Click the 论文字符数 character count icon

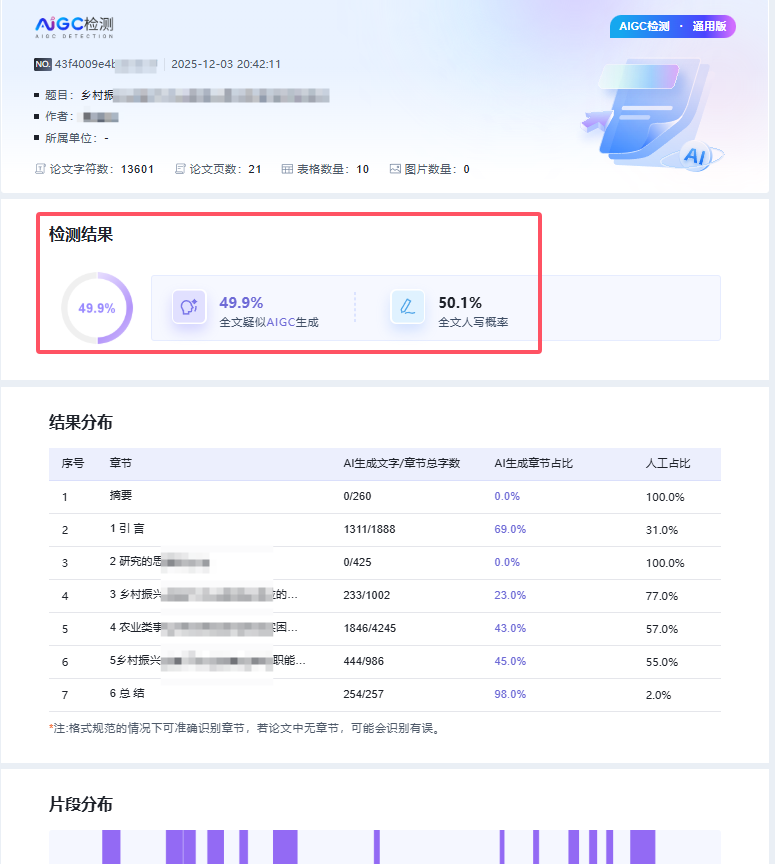tap(40, 169)
